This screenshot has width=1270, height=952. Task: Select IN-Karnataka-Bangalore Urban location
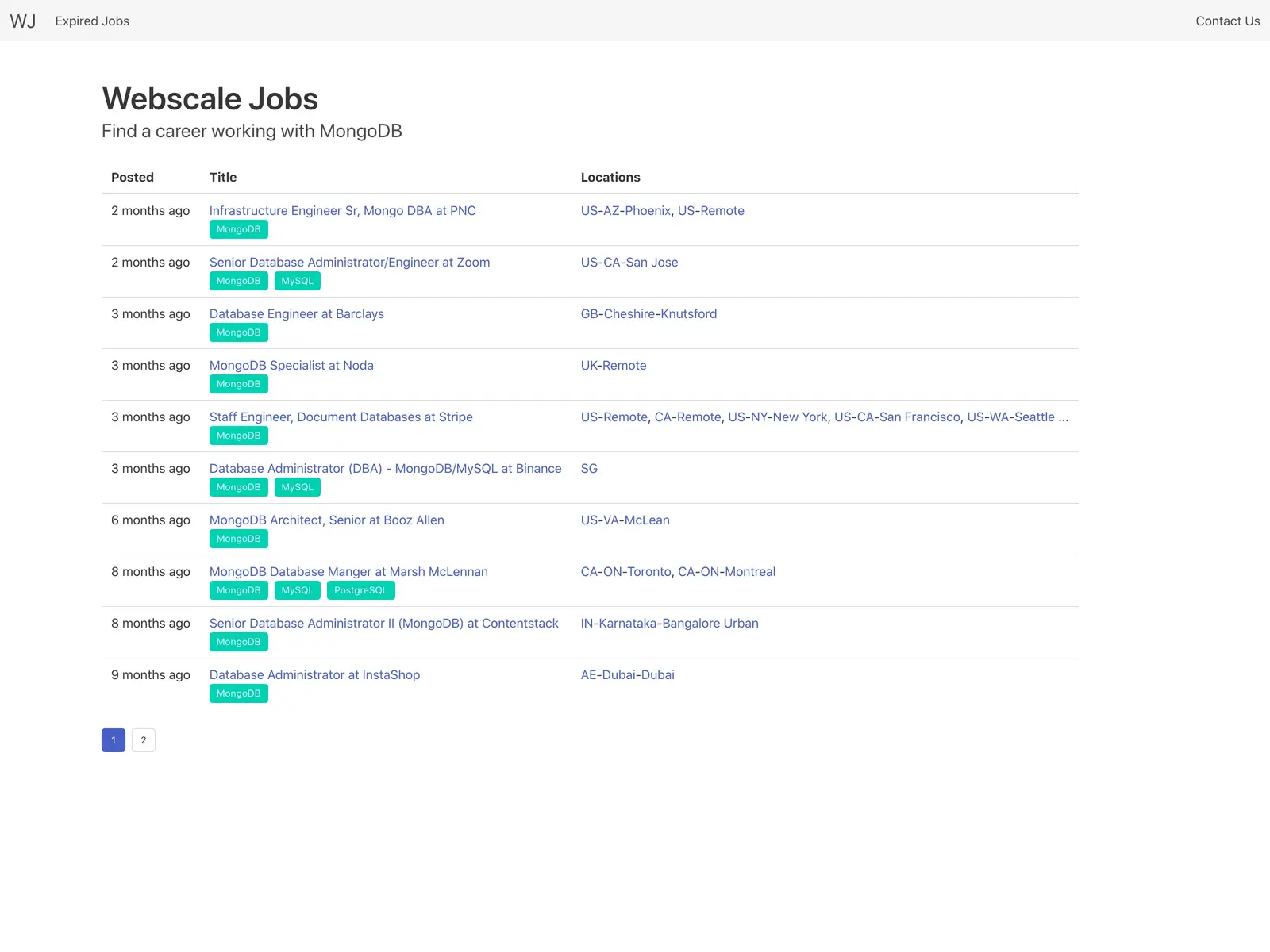tap(669, 623)
